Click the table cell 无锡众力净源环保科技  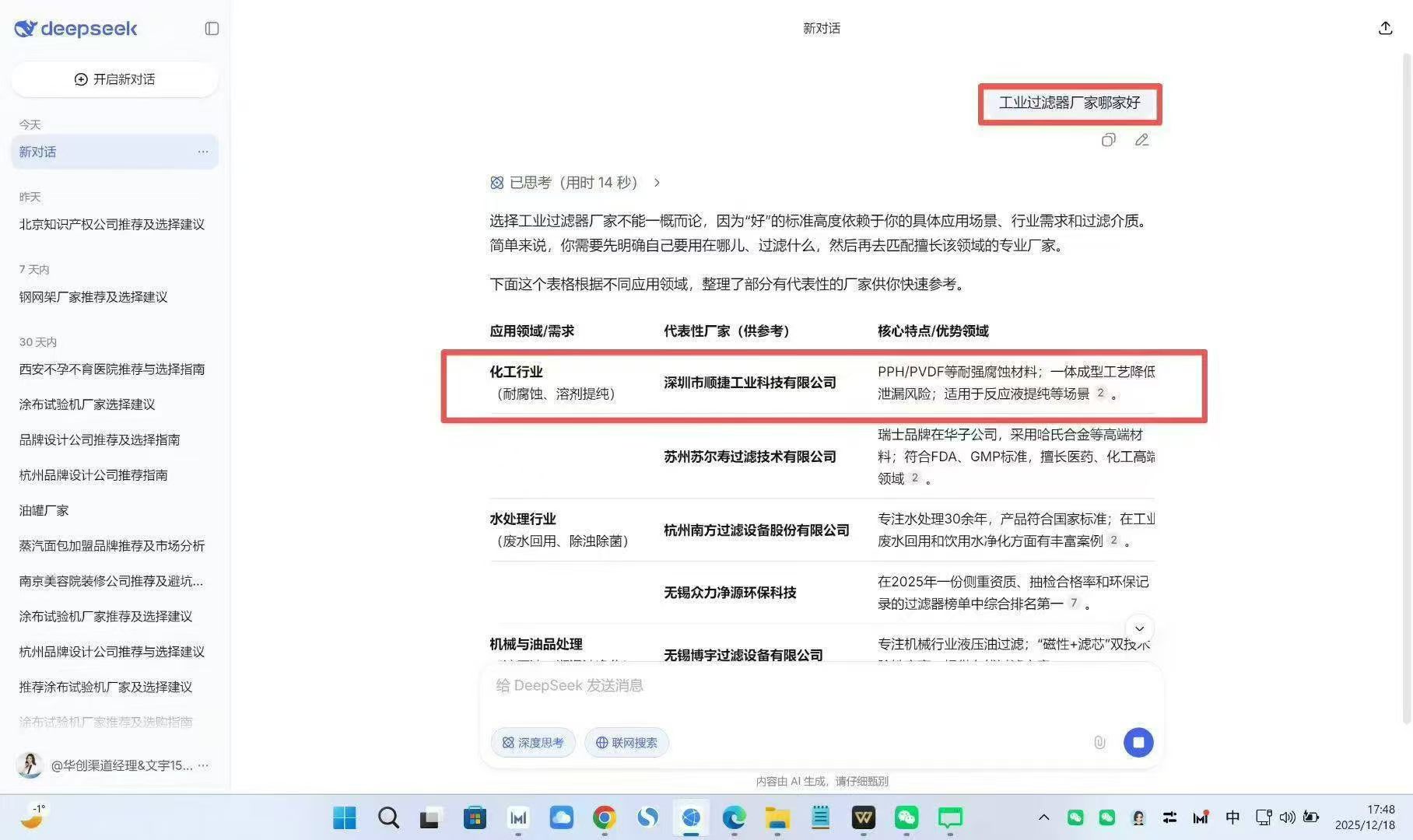point(730,593)
